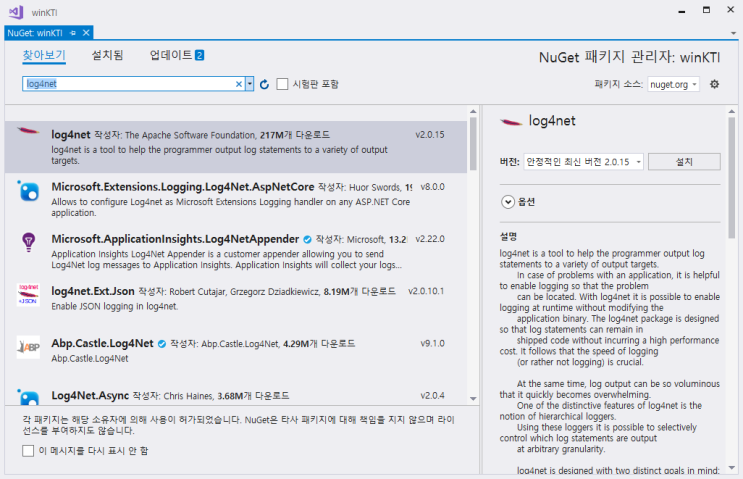
Task: Select the Abp.Castle.Log4Net package name
Action: pos(102,343)
